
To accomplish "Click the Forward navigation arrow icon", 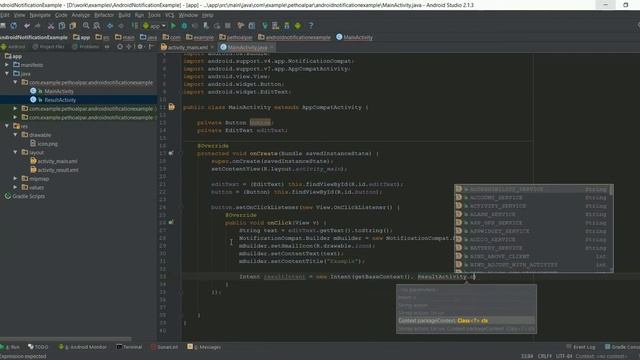I will click(121, 26).
